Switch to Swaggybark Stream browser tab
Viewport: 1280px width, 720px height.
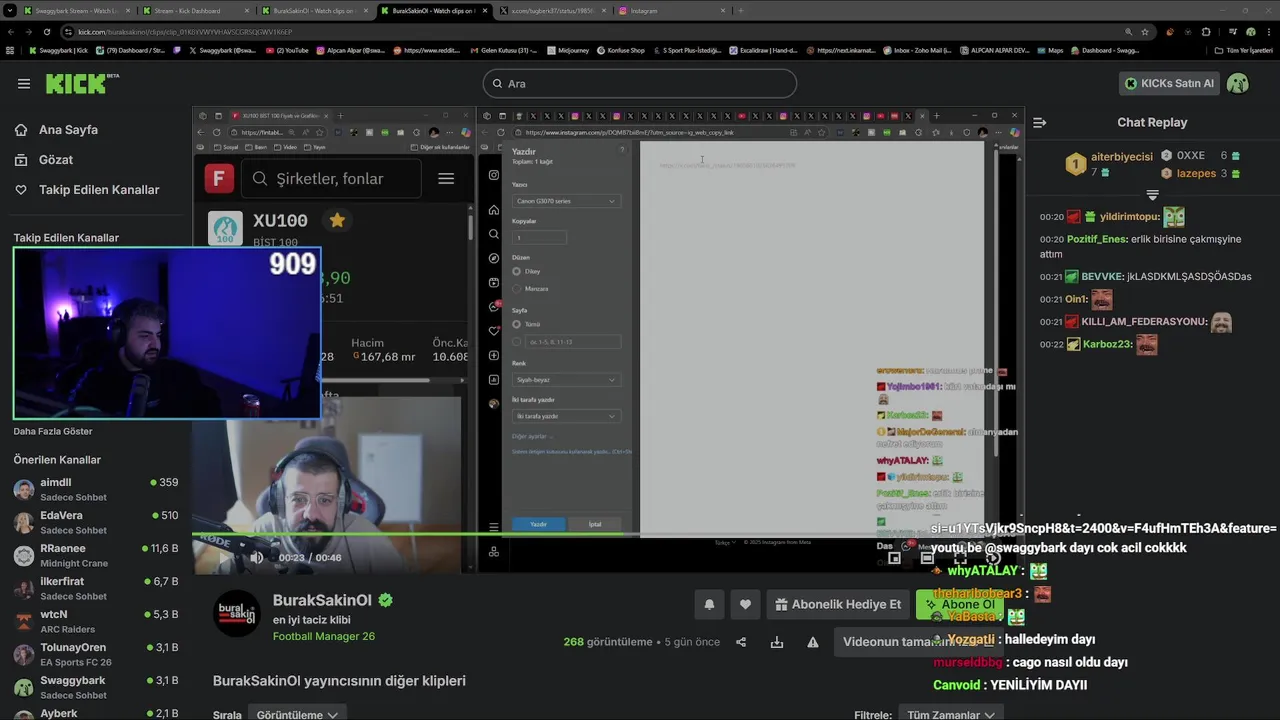pyautogui.click(x=75, y=11)
